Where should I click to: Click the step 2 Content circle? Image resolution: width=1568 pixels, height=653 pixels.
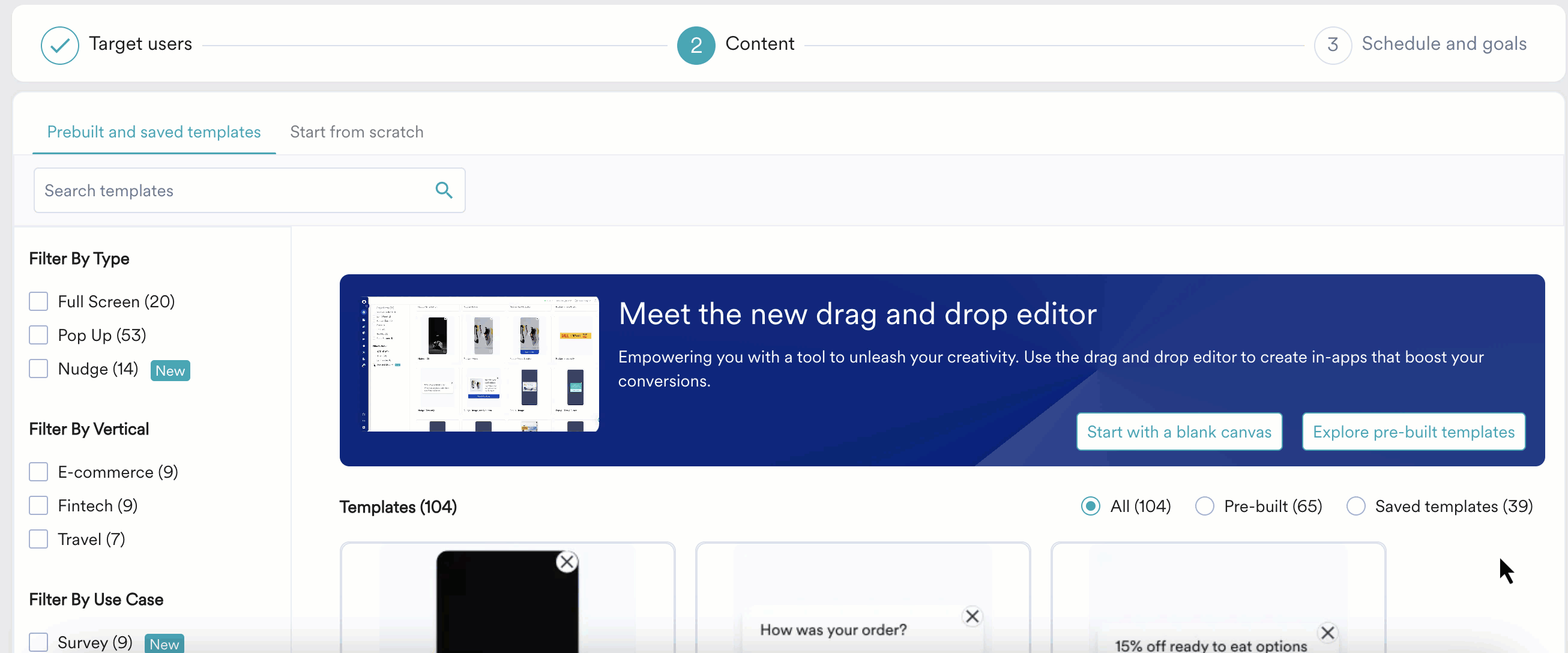tap(696, 45)
